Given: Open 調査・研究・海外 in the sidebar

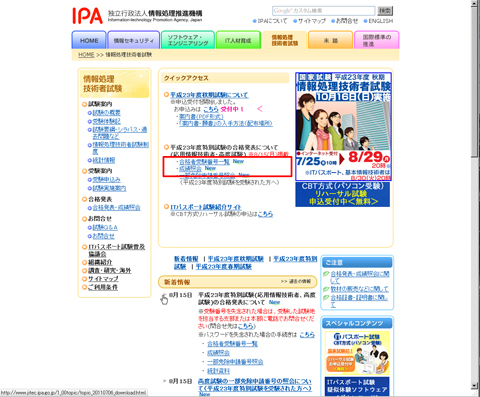Looking at the screenshot, I should [110, 271].
